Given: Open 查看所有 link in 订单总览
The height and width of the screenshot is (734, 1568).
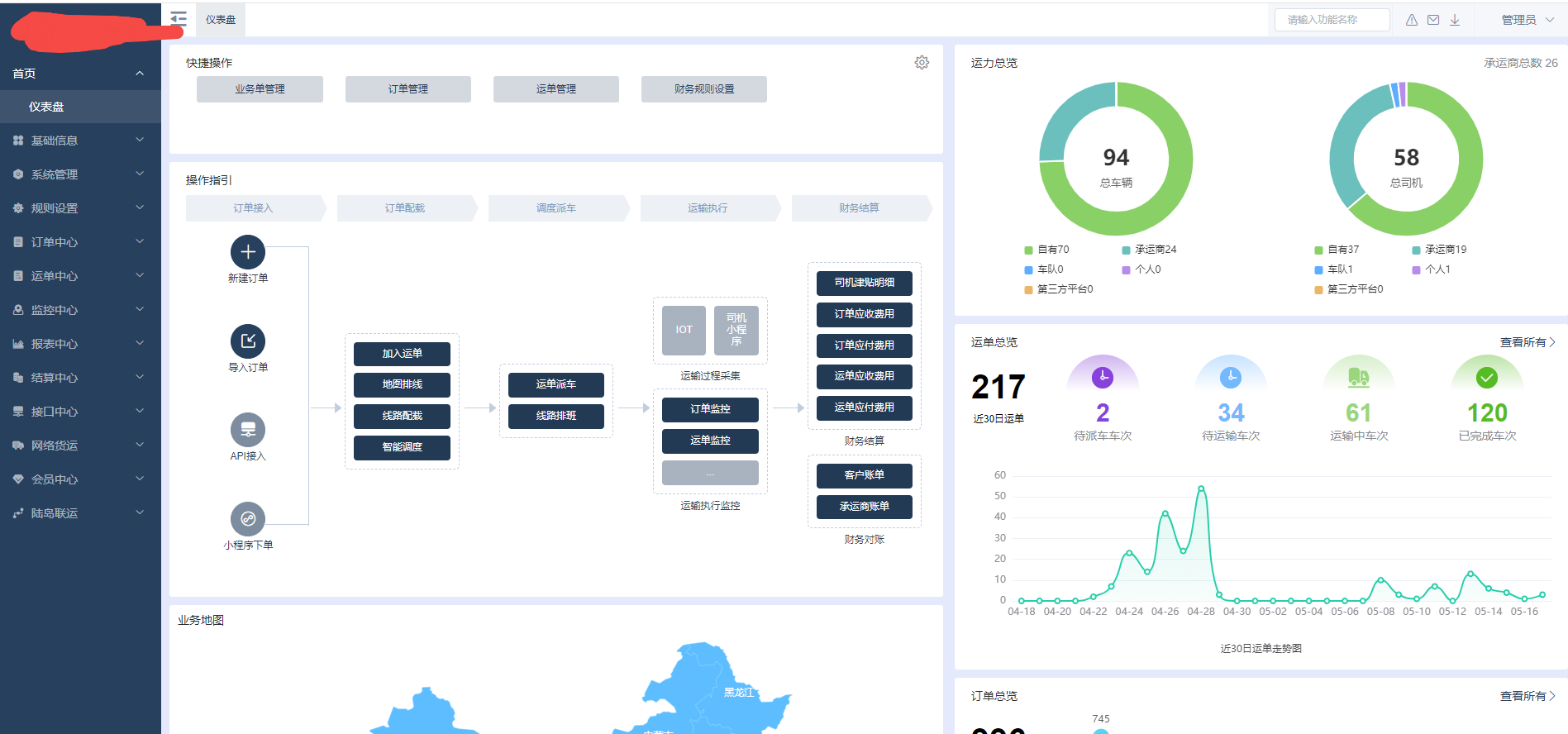Looking at the screenshot, I should pyautogui.click(x=1527, y=696).
